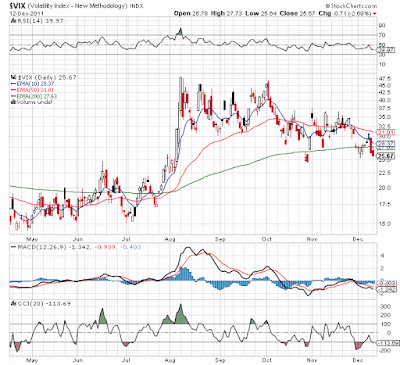This screenshot has height=365, width=400.
Task: Click the Aug label under the price panel
Action: (x=170, y=239)
